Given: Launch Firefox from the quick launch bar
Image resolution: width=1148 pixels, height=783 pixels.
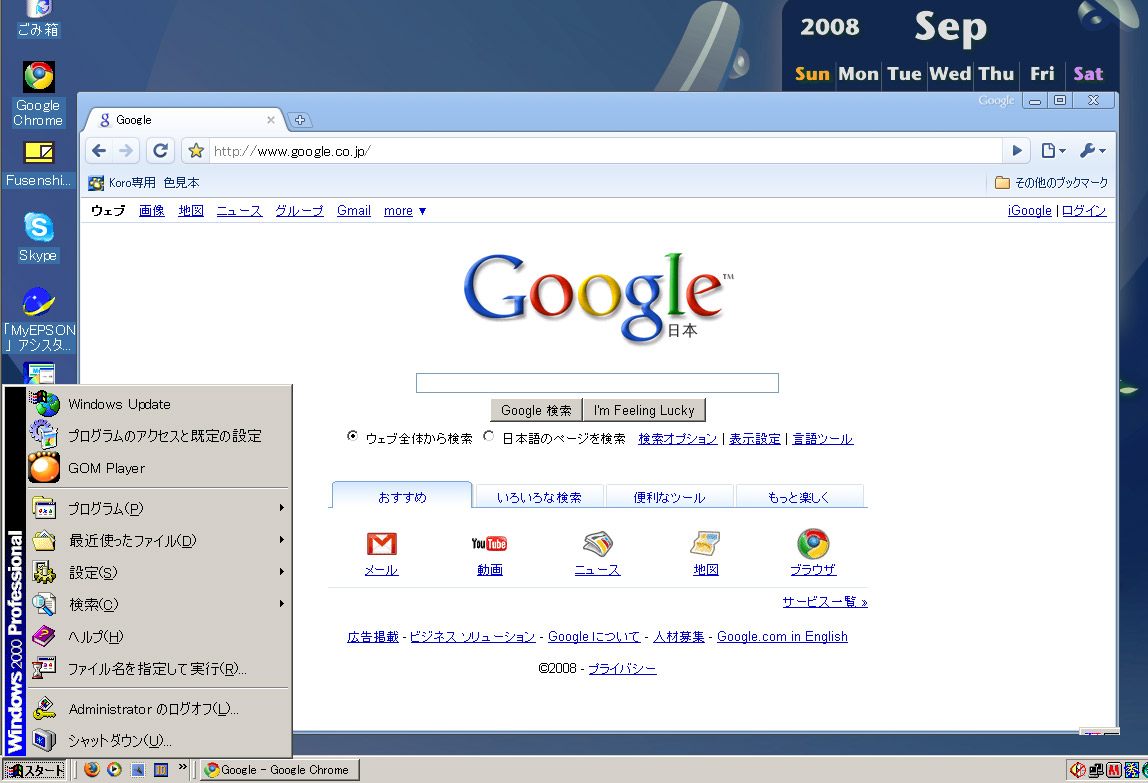Looking at the screenshot, I should (x=92, y=770).
